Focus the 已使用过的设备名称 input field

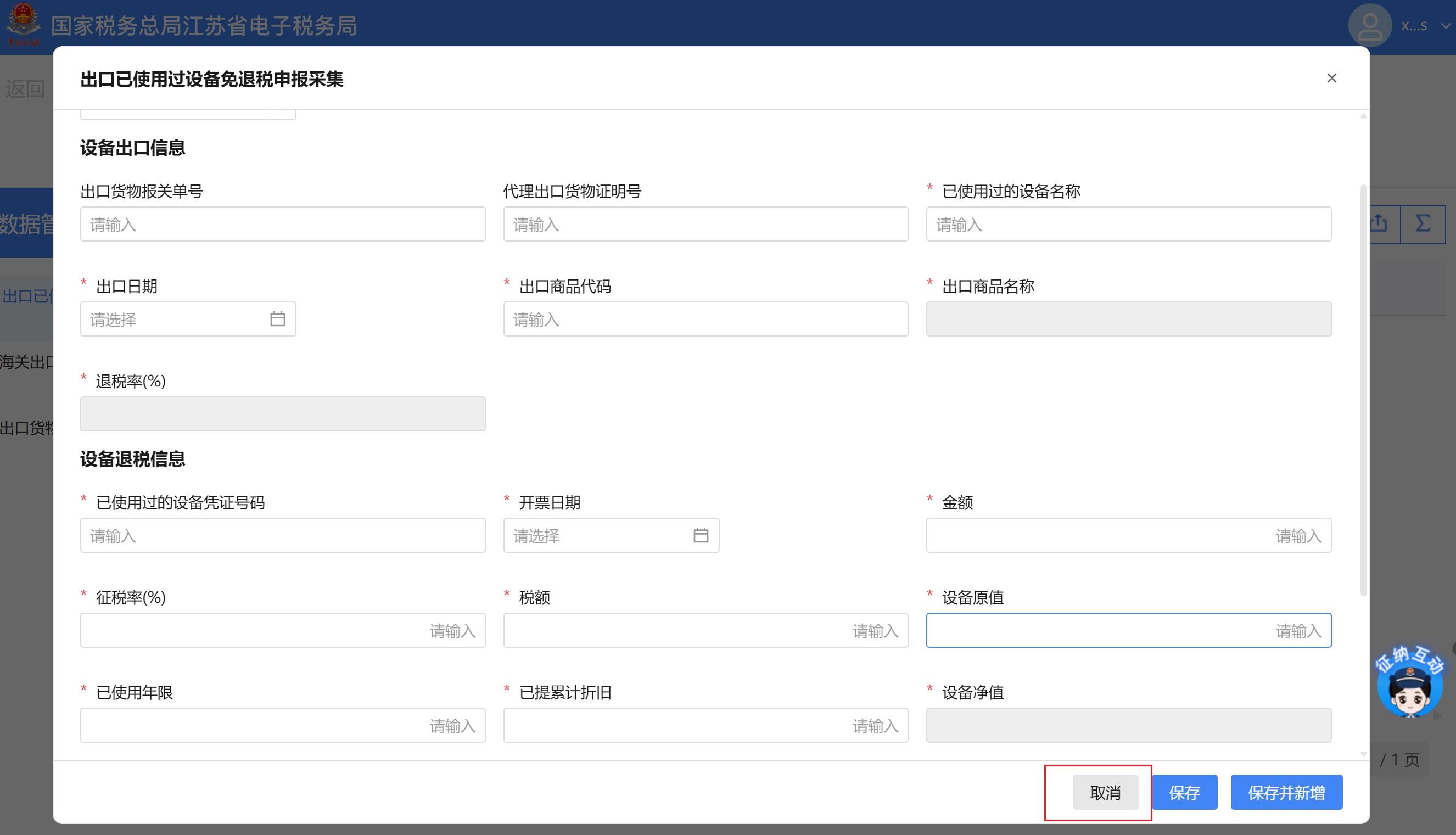click(x=1128, y=224)
